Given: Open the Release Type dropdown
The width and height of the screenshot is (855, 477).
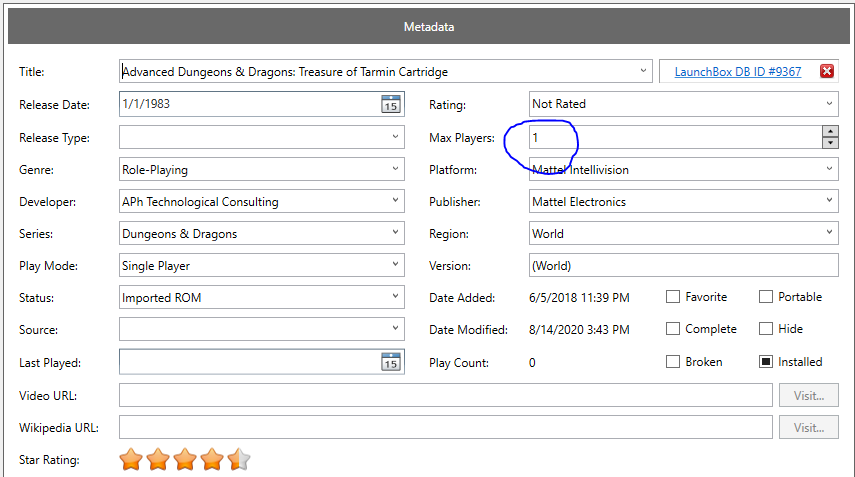Looking at the screenshot, I should pos(395,137).
